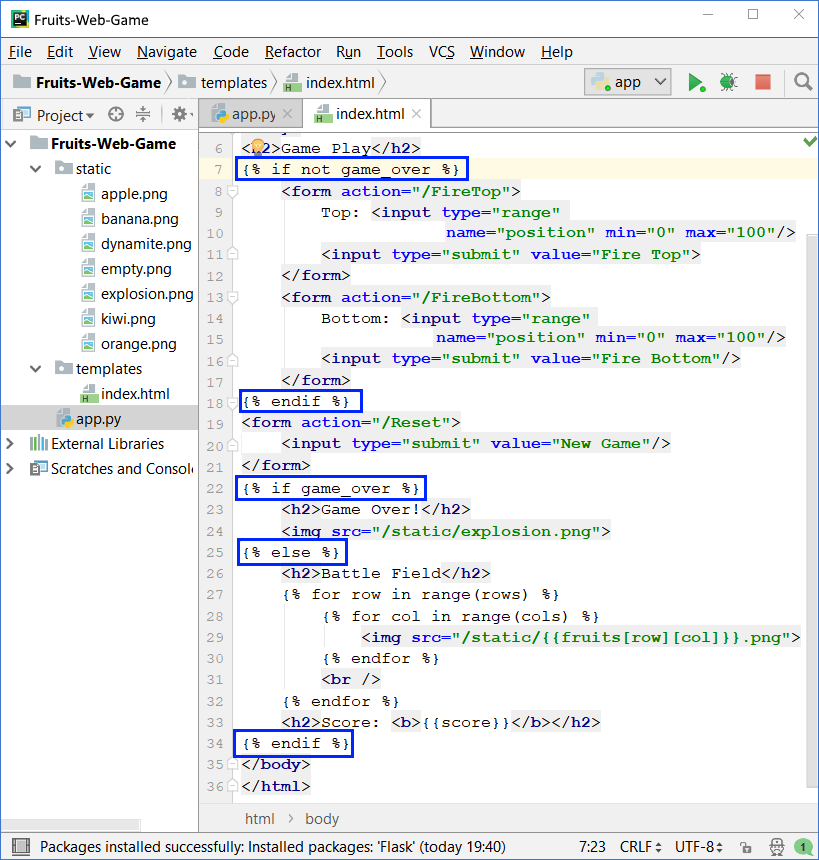Click the scroll from source target icon
The image size is (819, 860).
(116, 115)
